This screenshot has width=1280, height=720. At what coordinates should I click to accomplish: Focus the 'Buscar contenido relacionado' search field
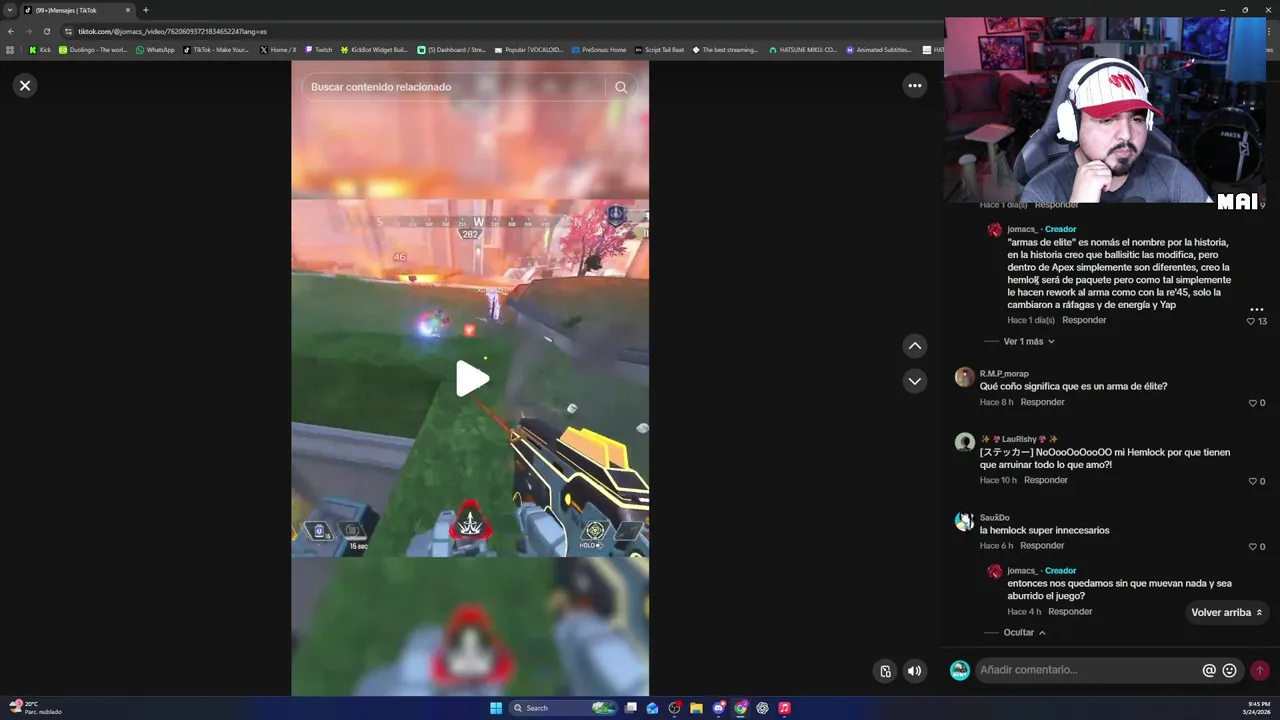coord(455,87)
